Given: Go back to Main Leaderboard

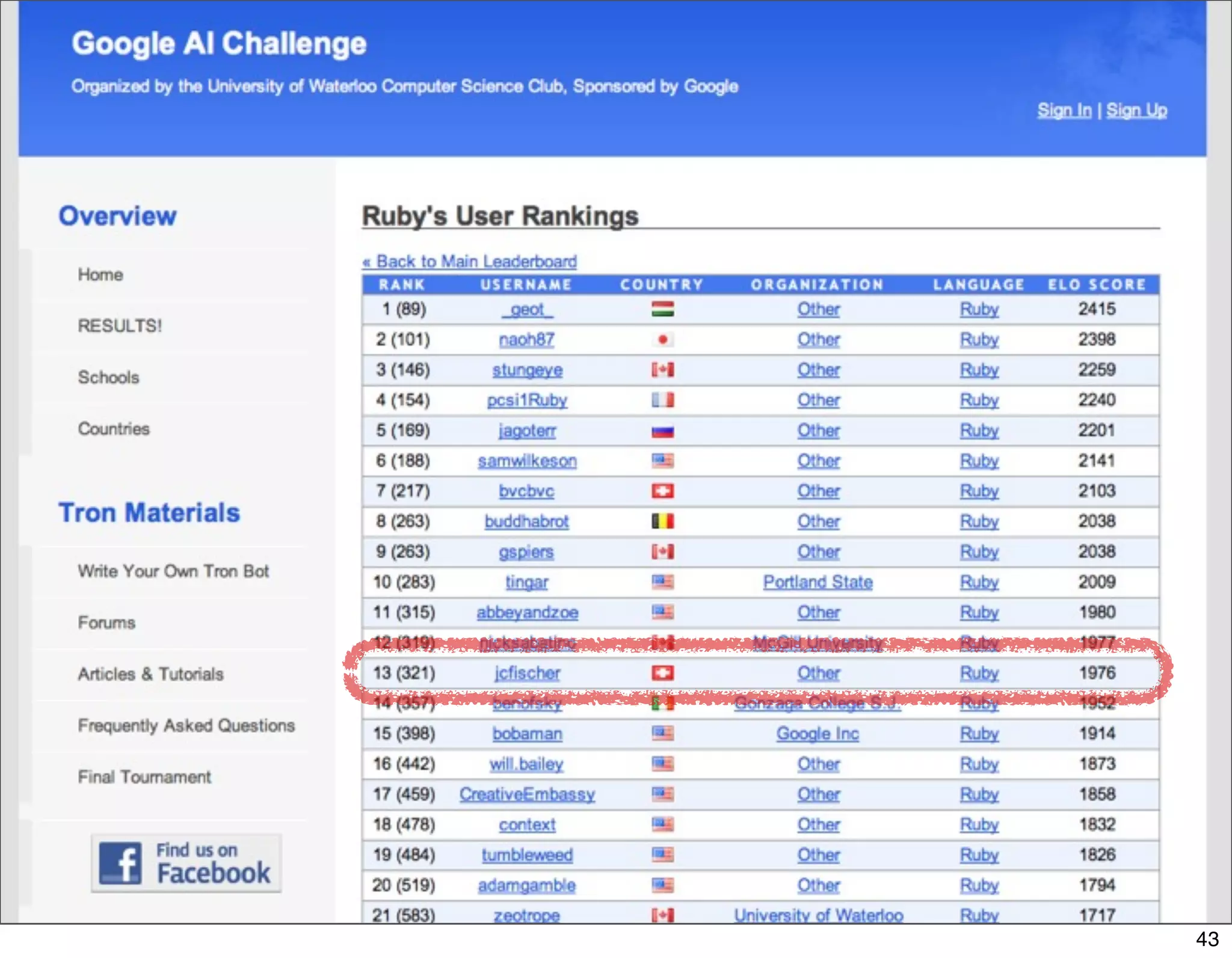Looking at the screenshot, I should (469, 262).
